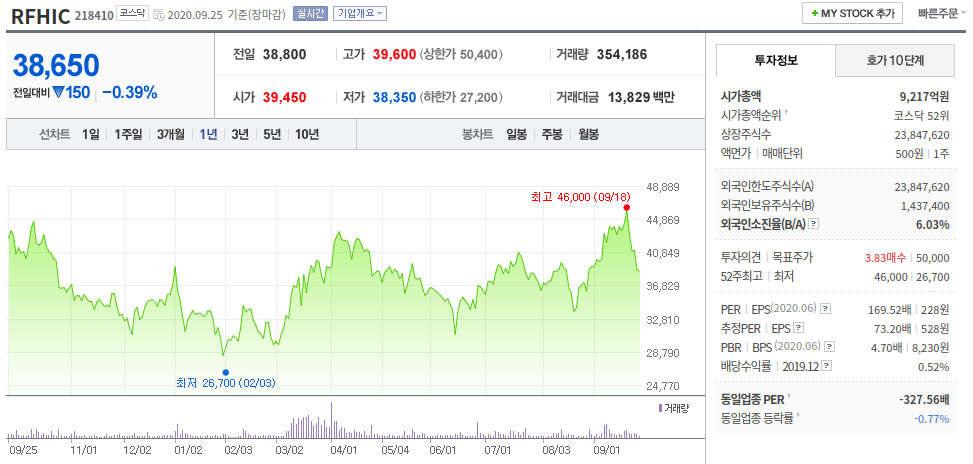Viewport: 973px width, 464px height.
Task: Open the 동일업종 등락률 link
Action: [x=756, y=418]
